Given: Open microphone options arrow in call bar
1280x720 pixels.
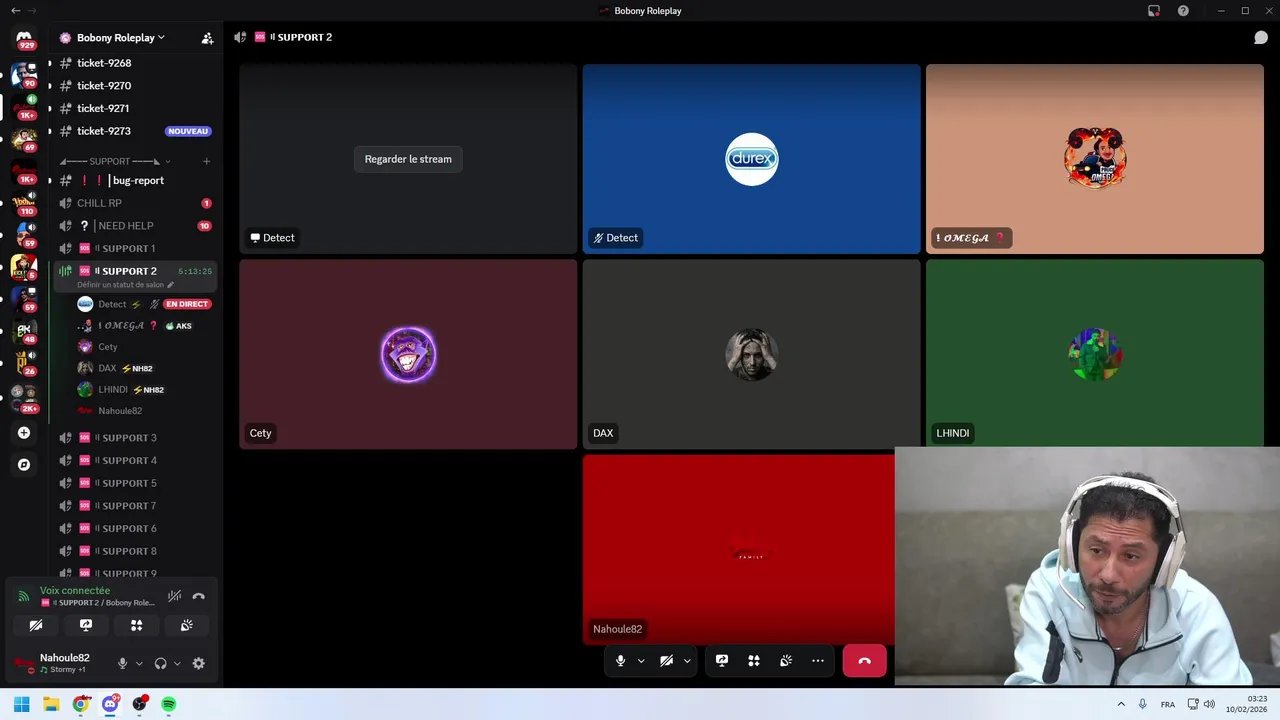Looking at the screenshot, I should click(x=641, y=661).
